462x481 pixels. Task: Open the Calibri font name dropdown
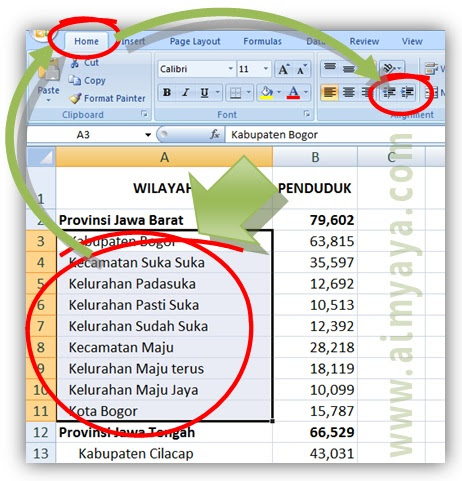(x=231, y=69)
